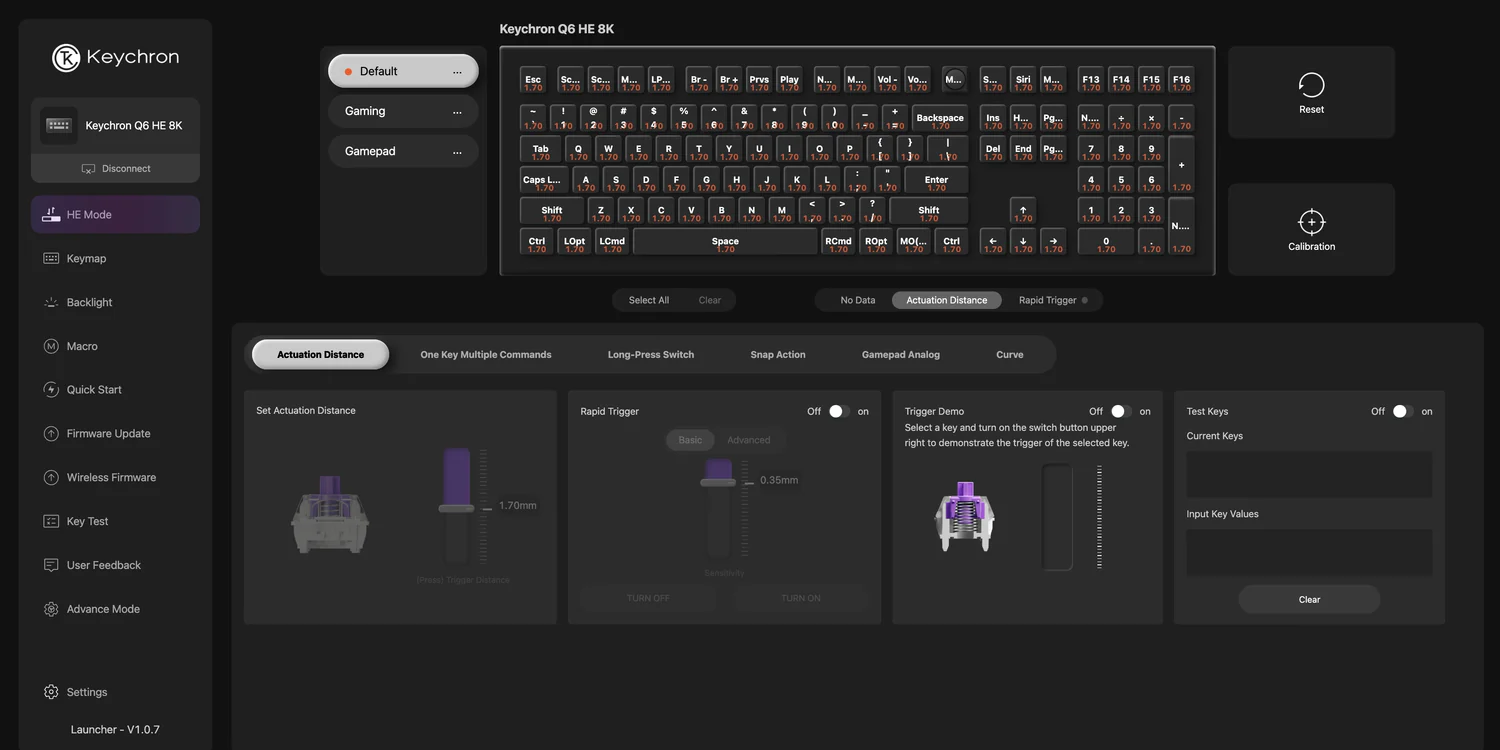Show Actuation Distance values on keyboard view

[947, 300]
